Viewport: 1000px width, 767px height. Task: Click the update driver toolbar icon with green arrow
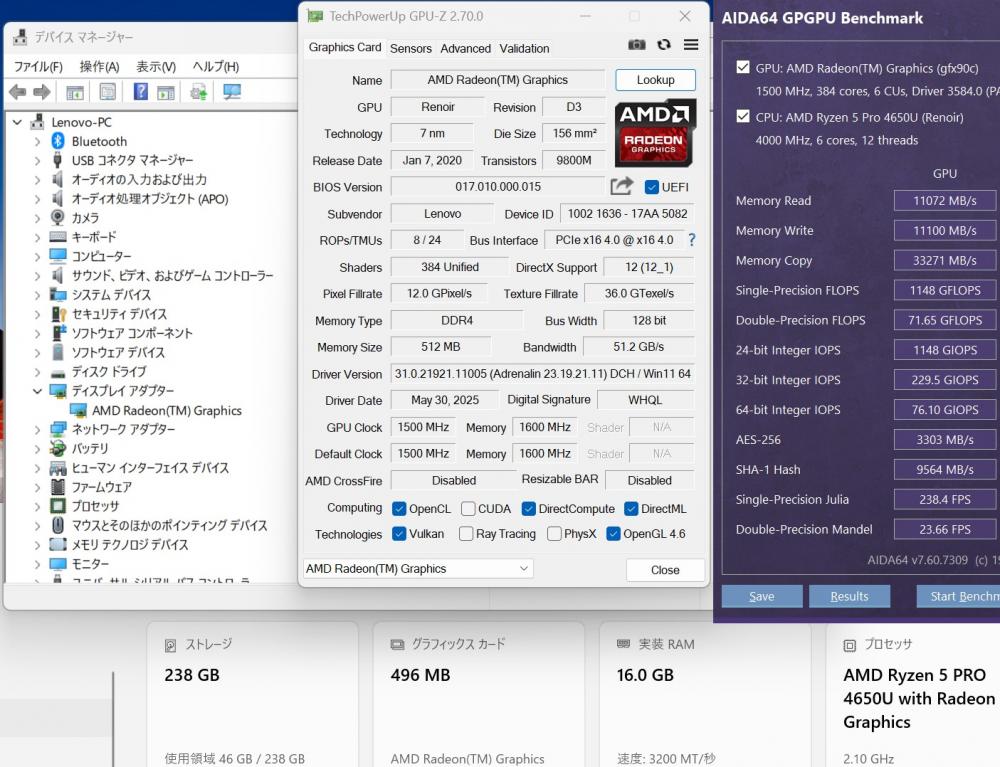(x=198, y=92)
